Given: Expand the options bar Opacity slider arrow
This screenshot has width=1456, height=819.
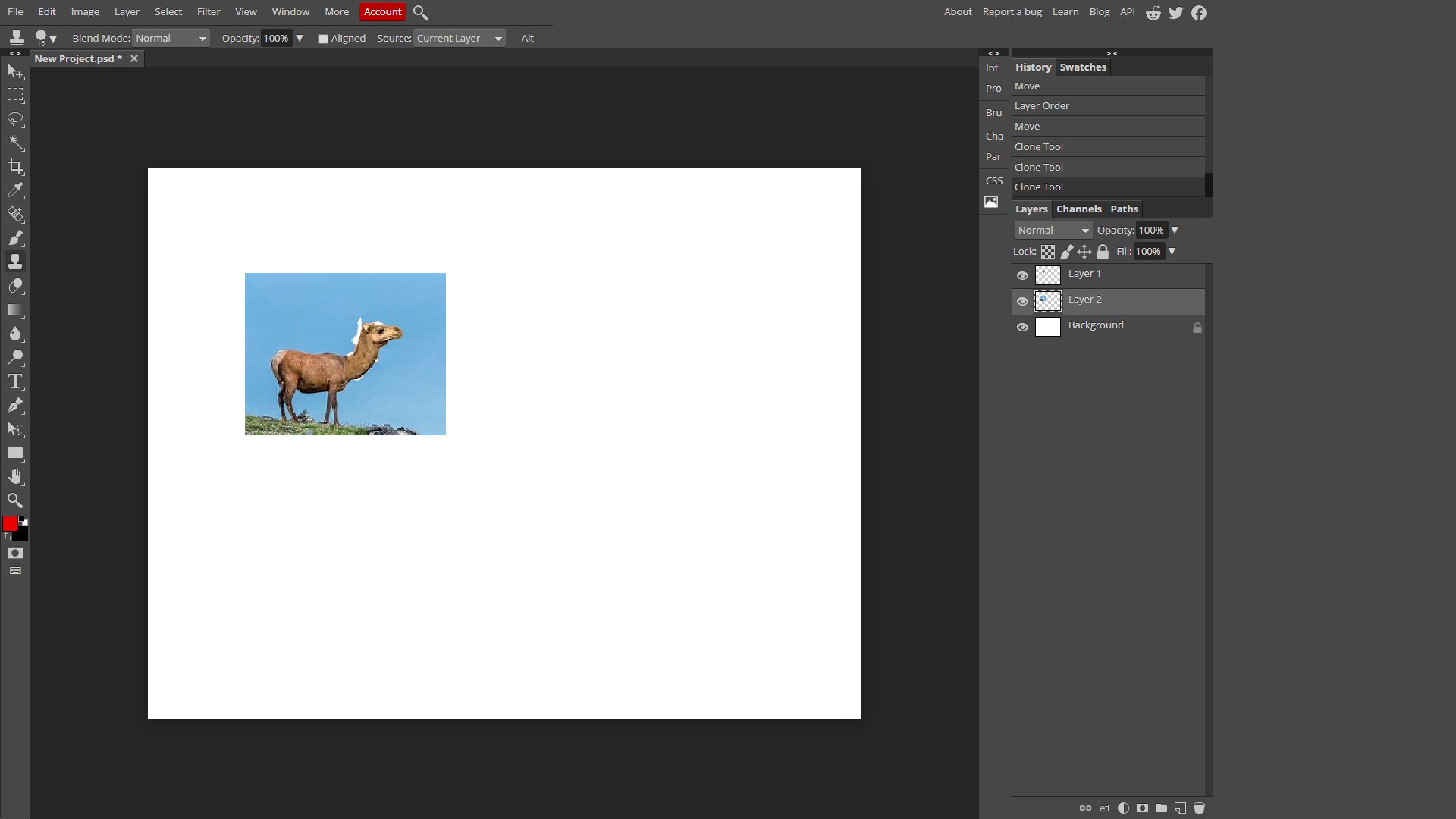Looking at the screenshot, I should 300,38.
